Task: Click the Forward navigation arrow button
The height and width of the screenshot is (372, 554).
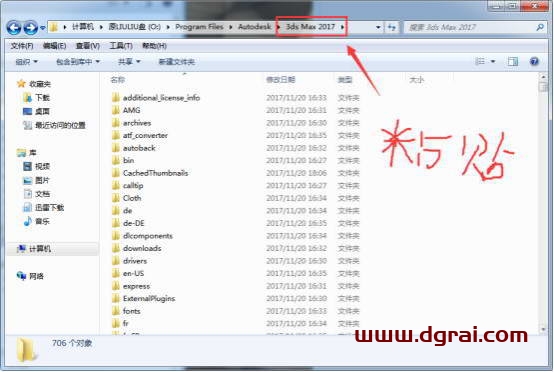Action: click(x=30, y=27)
